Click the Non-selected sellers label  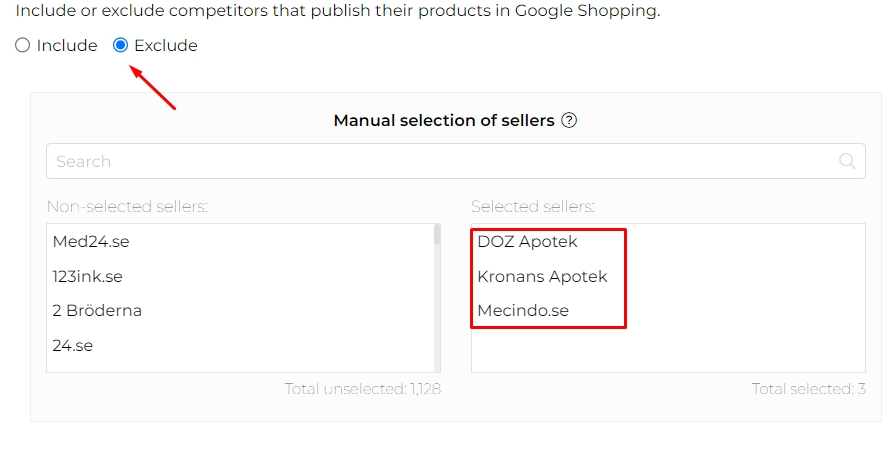[x=127, y=207]
